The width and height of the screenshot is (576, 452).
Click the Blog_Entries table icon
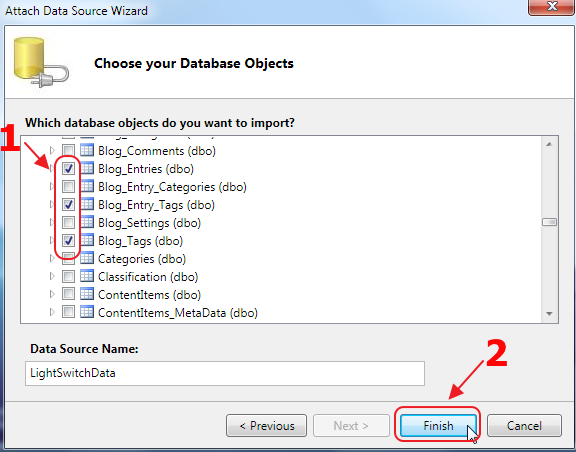point(87,168)
